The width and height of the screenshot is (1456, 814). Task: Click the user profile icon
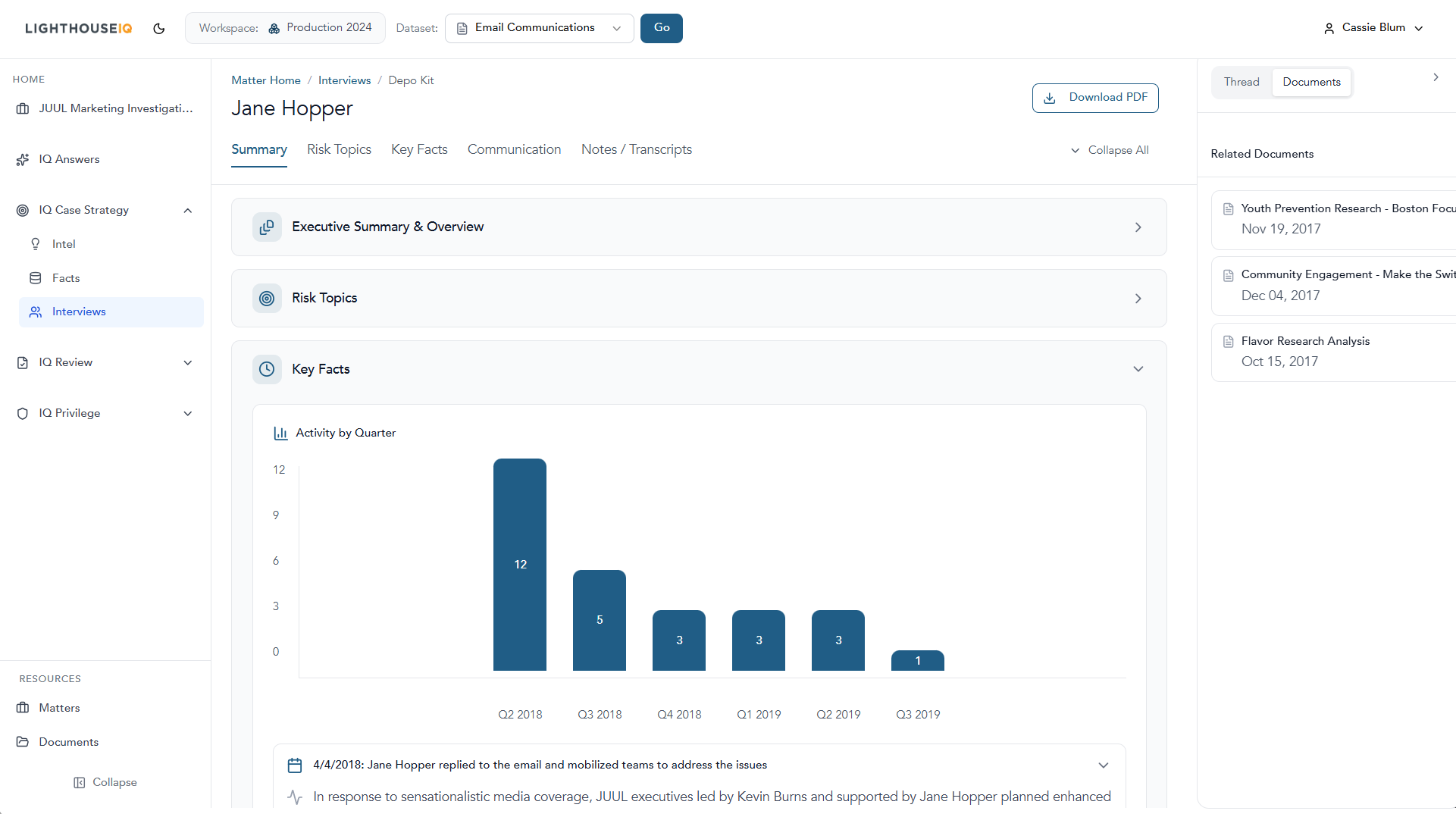(x=1329, y=29)
